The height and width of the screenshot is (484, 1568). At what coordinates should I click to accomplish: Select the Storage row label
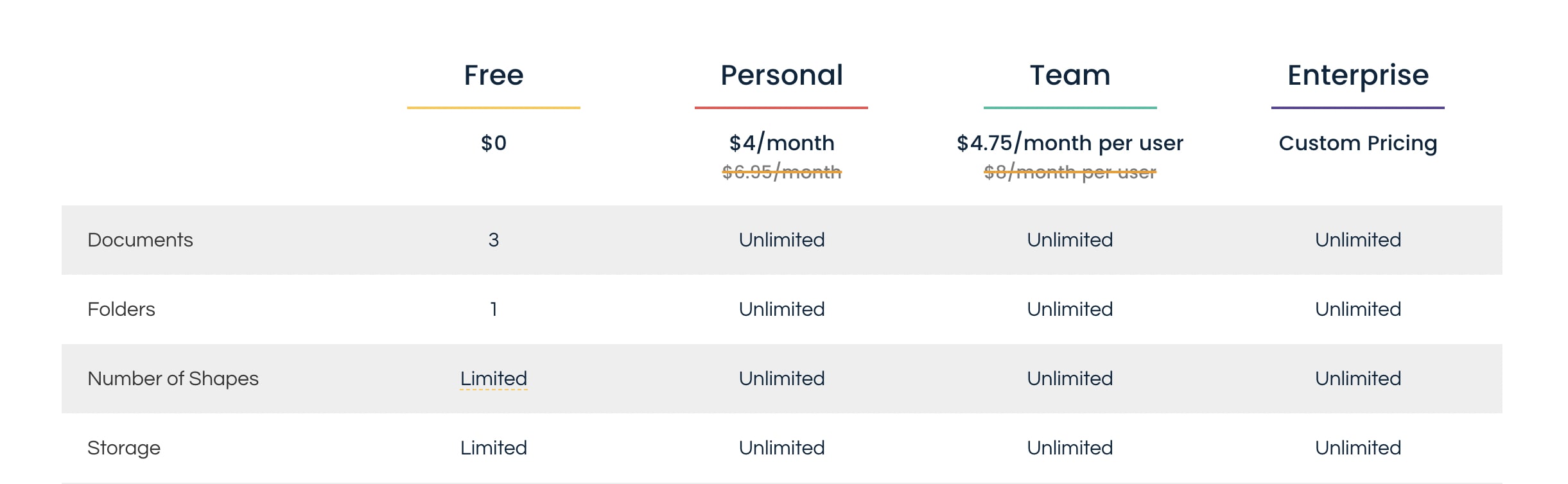124,448
